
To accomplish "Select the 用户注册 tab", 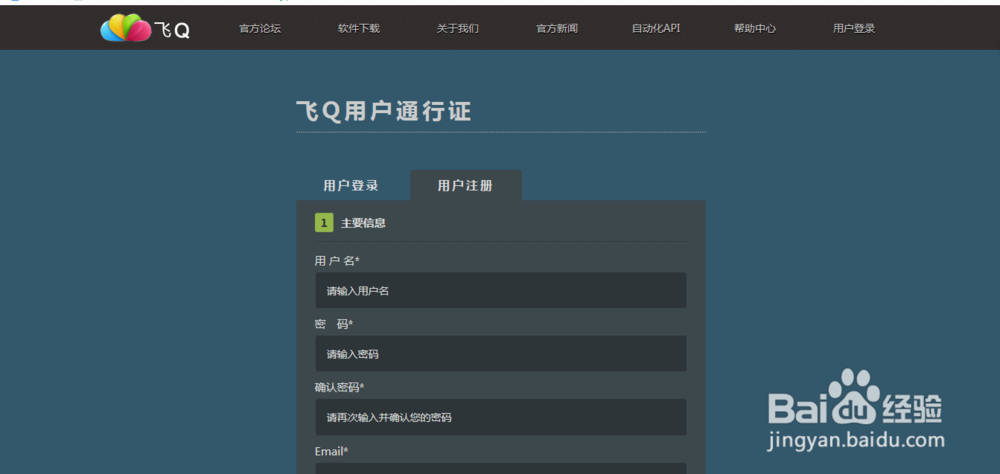I will pos(466,186).
